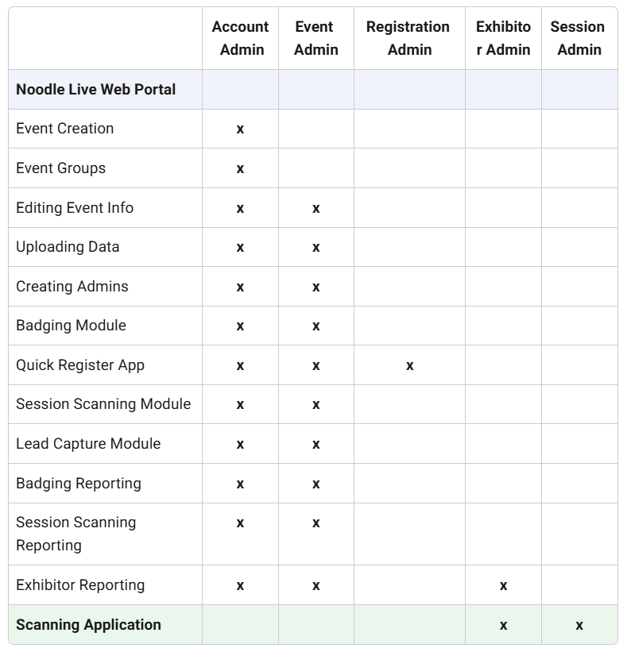The image size is (627, 648).
Task: Click the Session Admin x for Scanning Application
Action: pos(579,626)
